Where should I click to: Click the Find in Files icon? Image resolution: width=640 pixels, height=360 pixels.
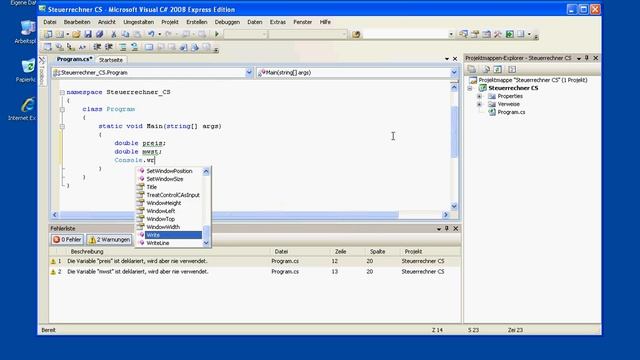tap(356, 34)
